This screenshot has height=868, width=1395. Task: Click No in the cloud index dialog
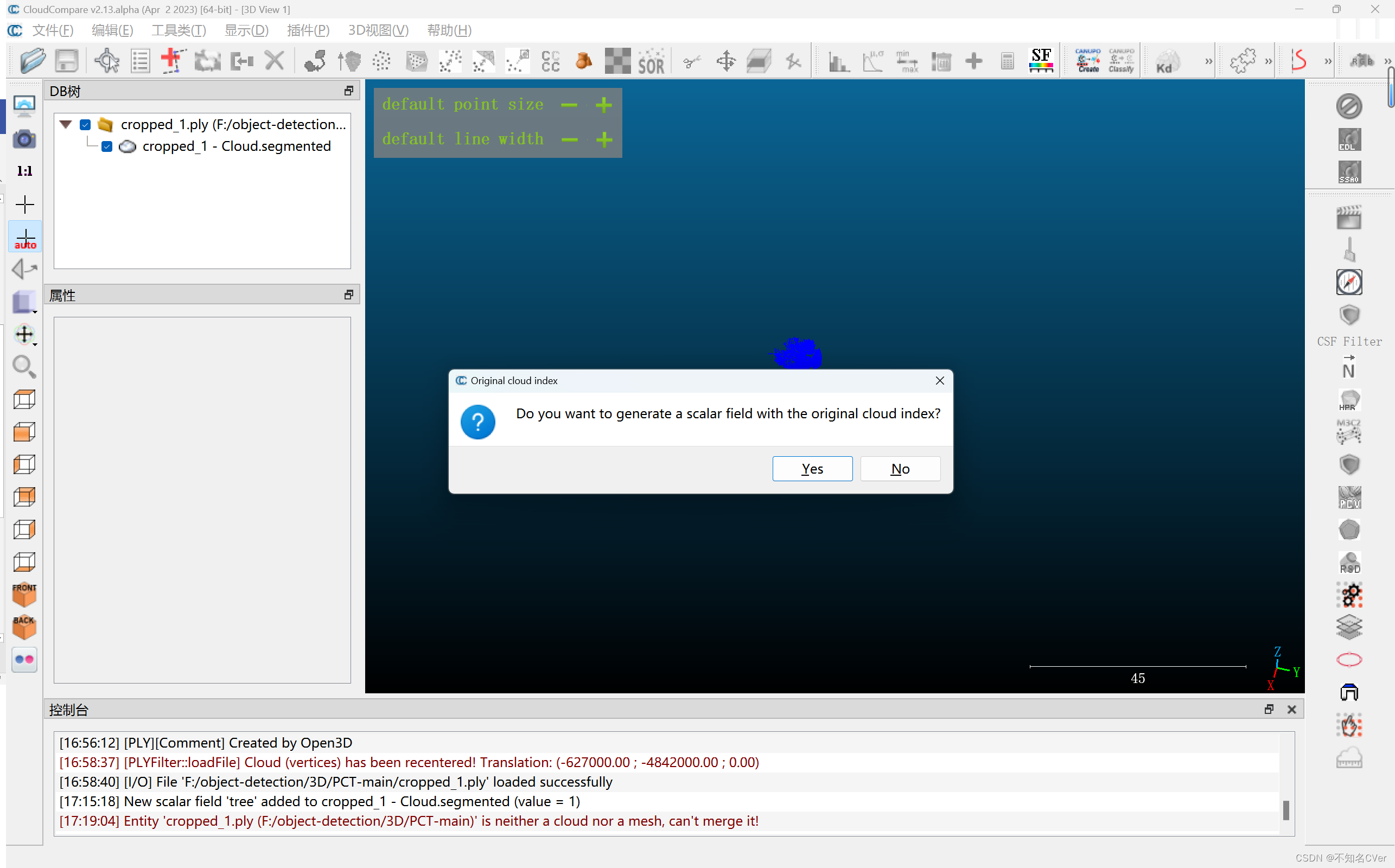[900, 468]
